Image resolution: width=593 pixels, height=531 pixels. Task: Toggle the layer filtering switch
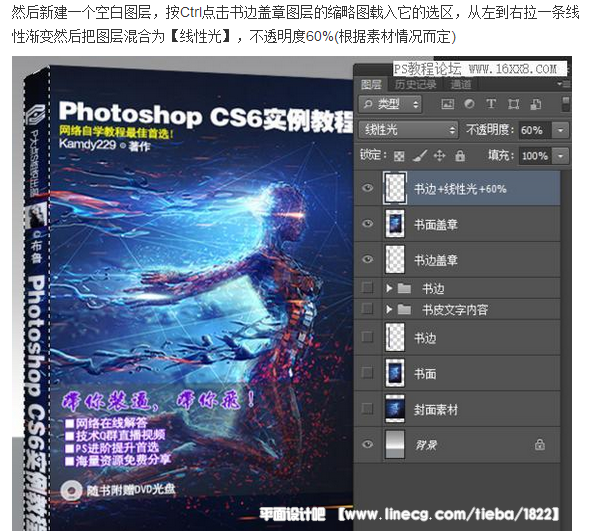coord(565,104)
